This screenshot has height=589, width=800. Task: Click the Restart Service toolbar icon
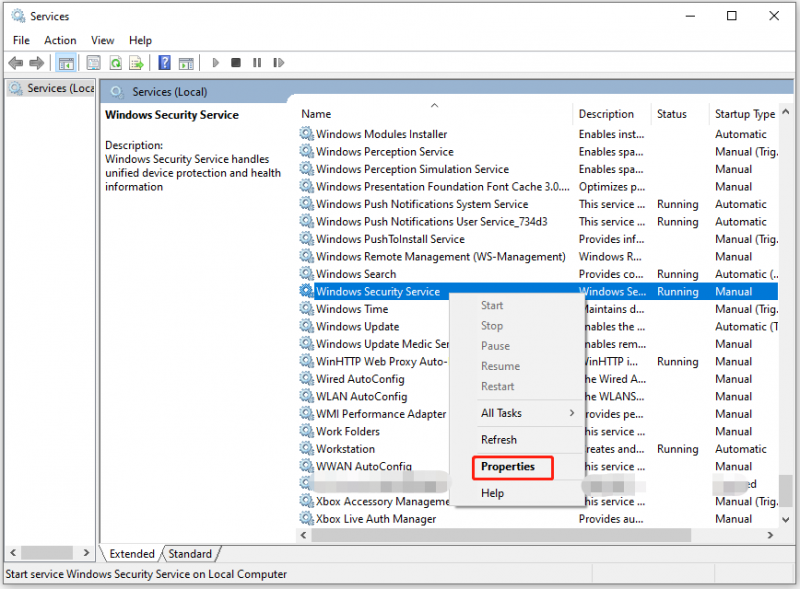pos(278,63)
